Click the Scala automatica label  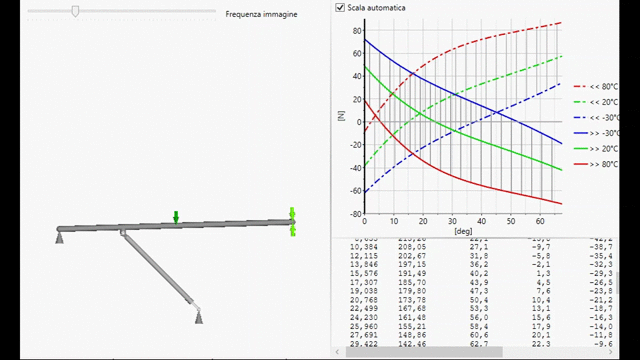pos(376,8)
